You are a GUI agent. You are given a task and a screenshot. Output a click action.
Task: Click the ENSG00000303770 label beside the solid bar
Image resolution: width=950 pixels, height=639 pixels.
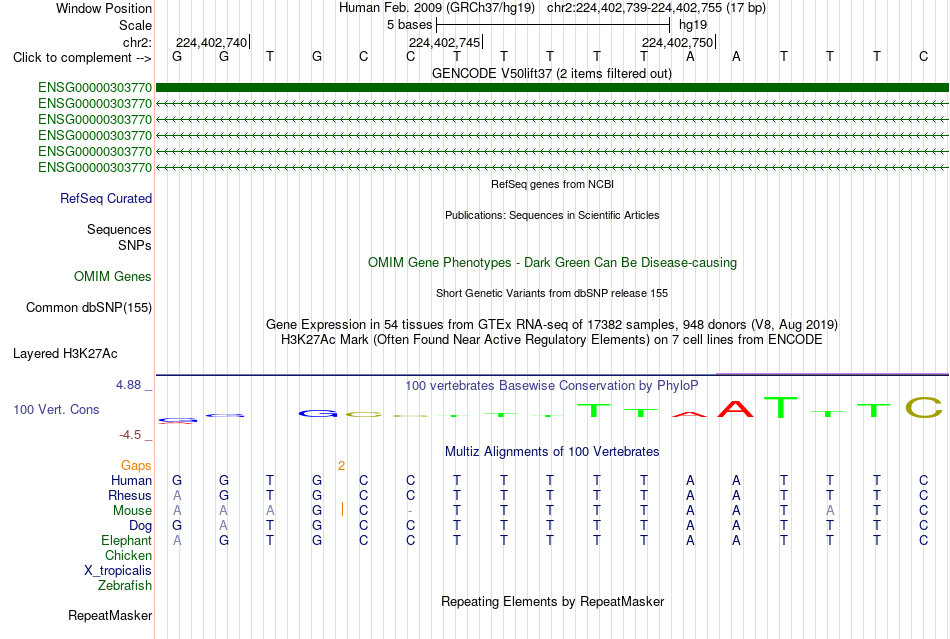[x=95, y=88]
